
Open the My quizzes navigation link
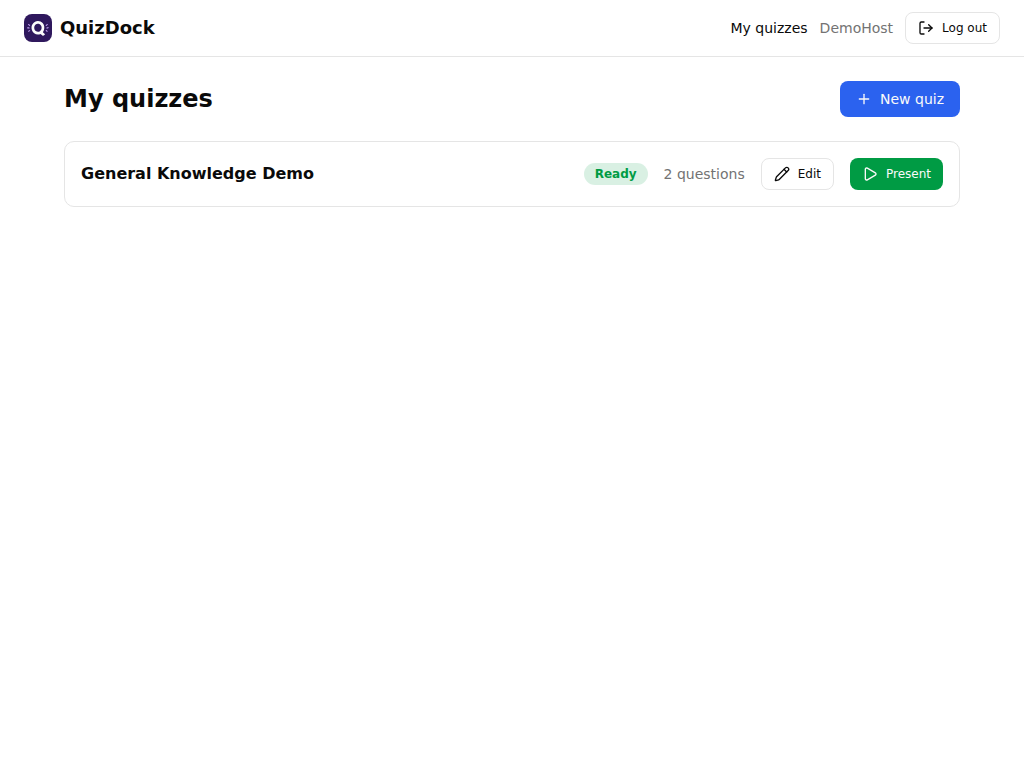point(769,28)
